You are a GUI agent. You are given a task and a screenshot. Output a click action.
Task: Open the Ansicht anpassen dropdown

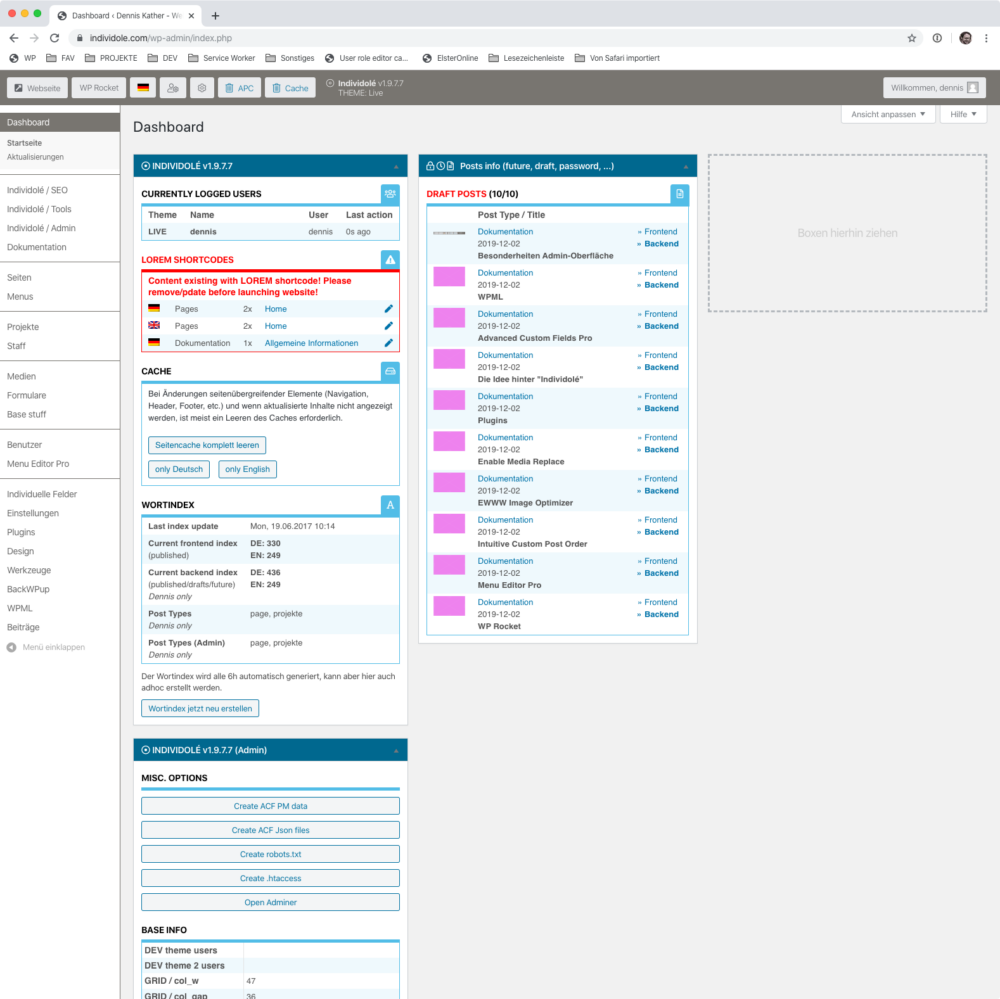tap(888, 115)
